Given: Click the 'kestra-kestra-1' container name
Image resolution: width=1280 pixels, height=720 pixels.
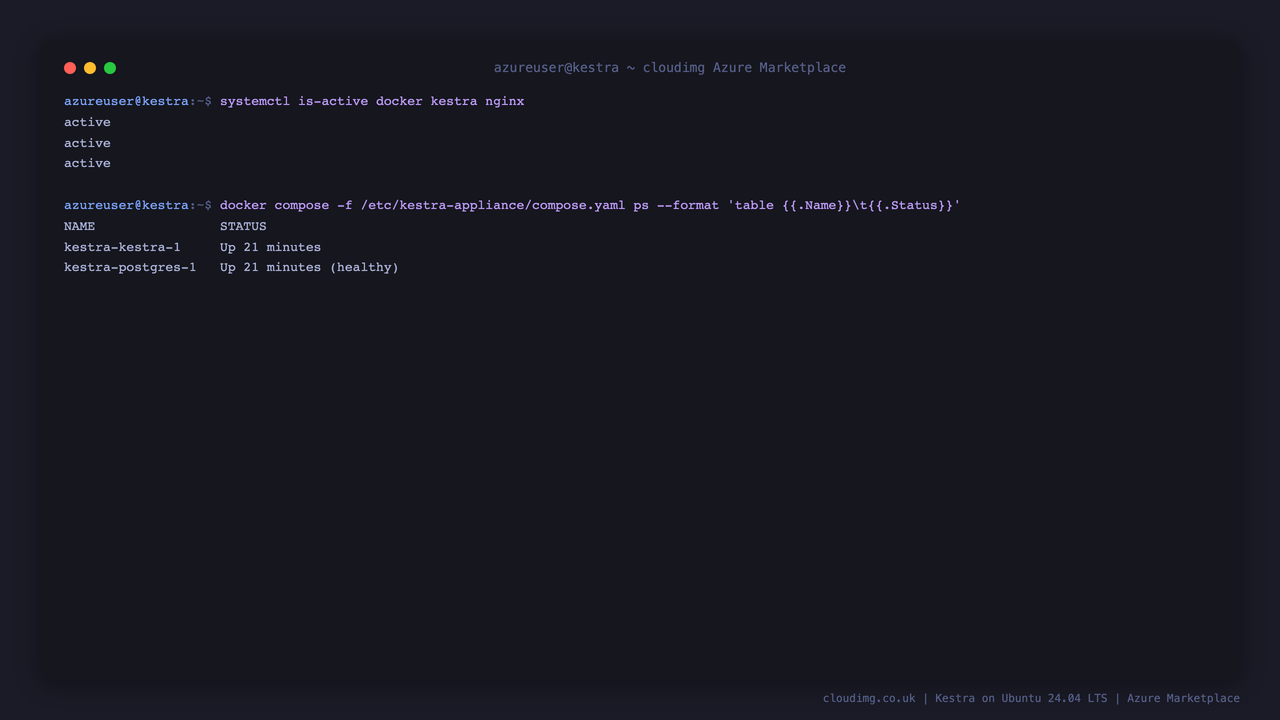Looking at the screenshot, I should 122,247.
